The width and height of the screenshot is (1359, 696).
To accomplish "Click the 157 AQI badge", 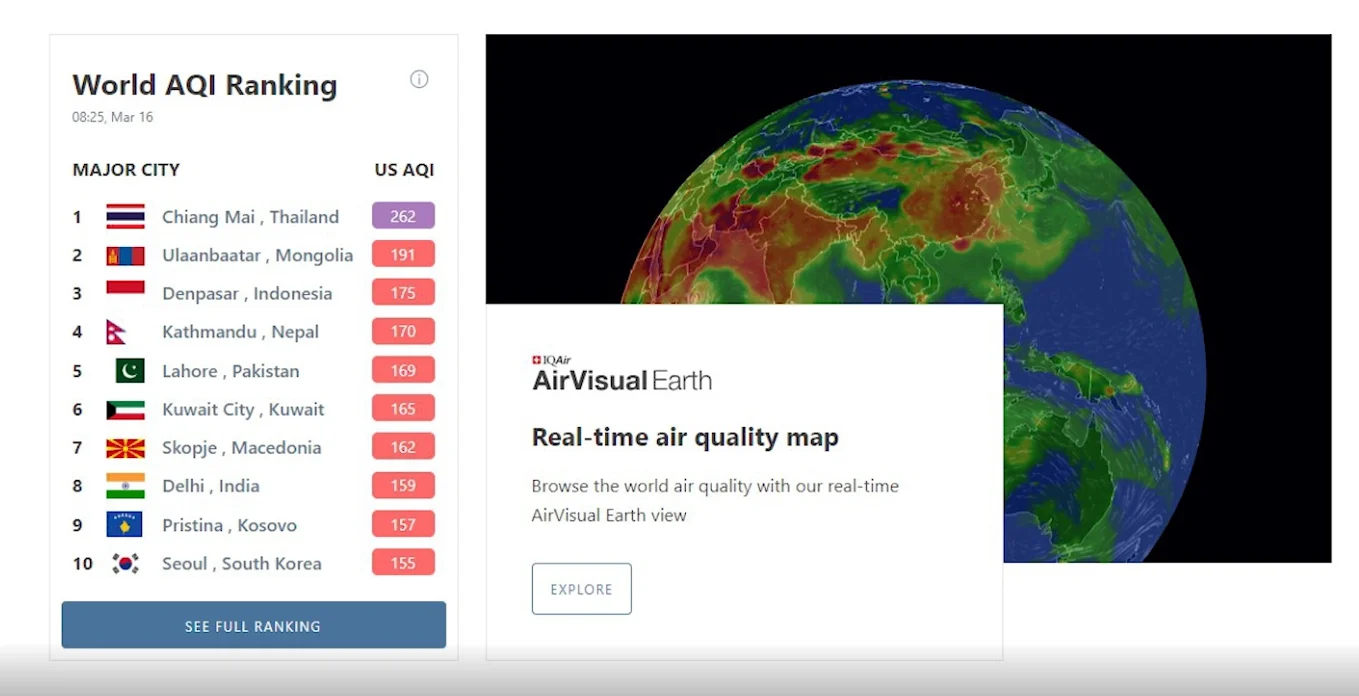I will click(403, 524).
